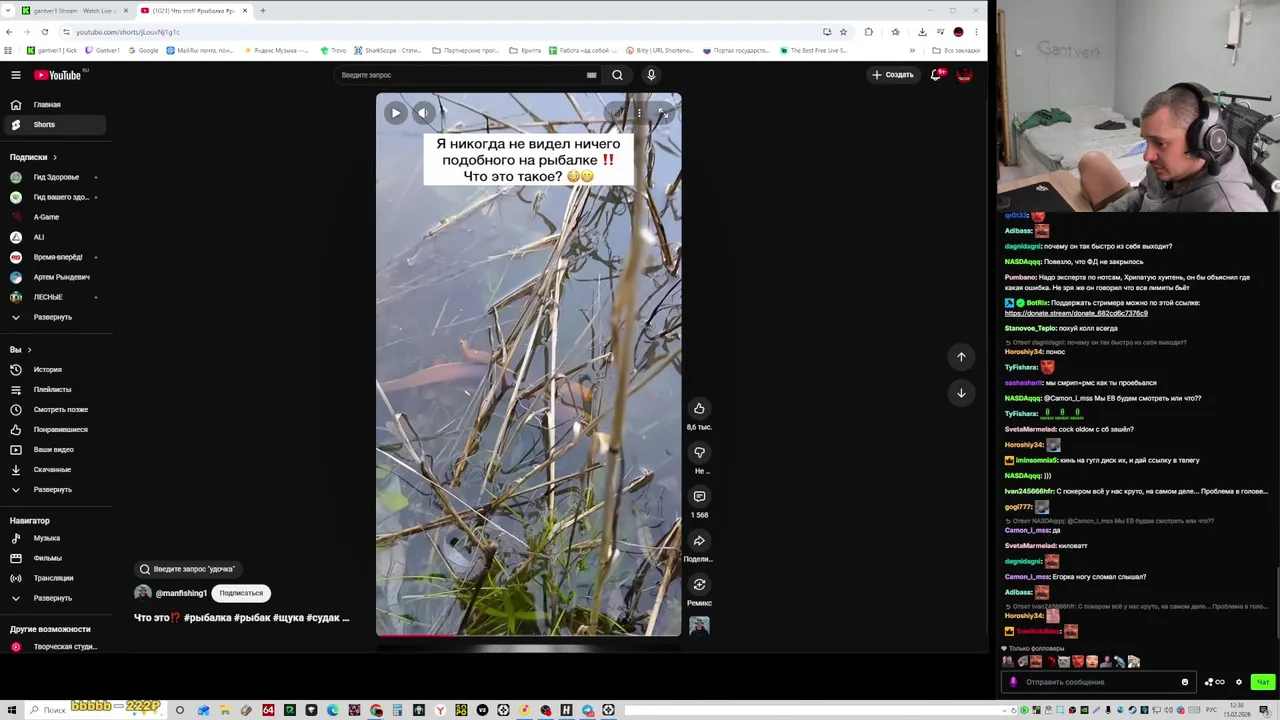Viewport: 1280px width, 720px height.
Task: Open the @manfishing1 channel link
Action: tap(181, 593)
